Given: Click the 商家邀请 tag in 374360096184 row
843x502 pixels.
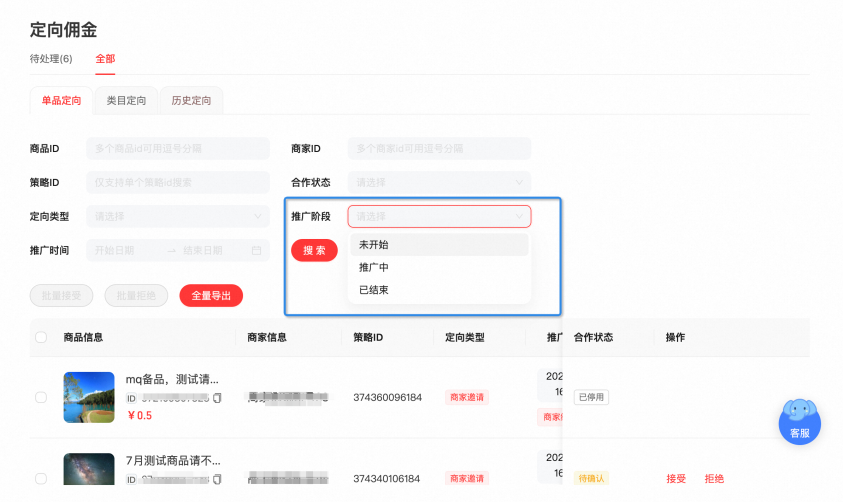Looking at the screenshot, I should click(x=467, y=397).
